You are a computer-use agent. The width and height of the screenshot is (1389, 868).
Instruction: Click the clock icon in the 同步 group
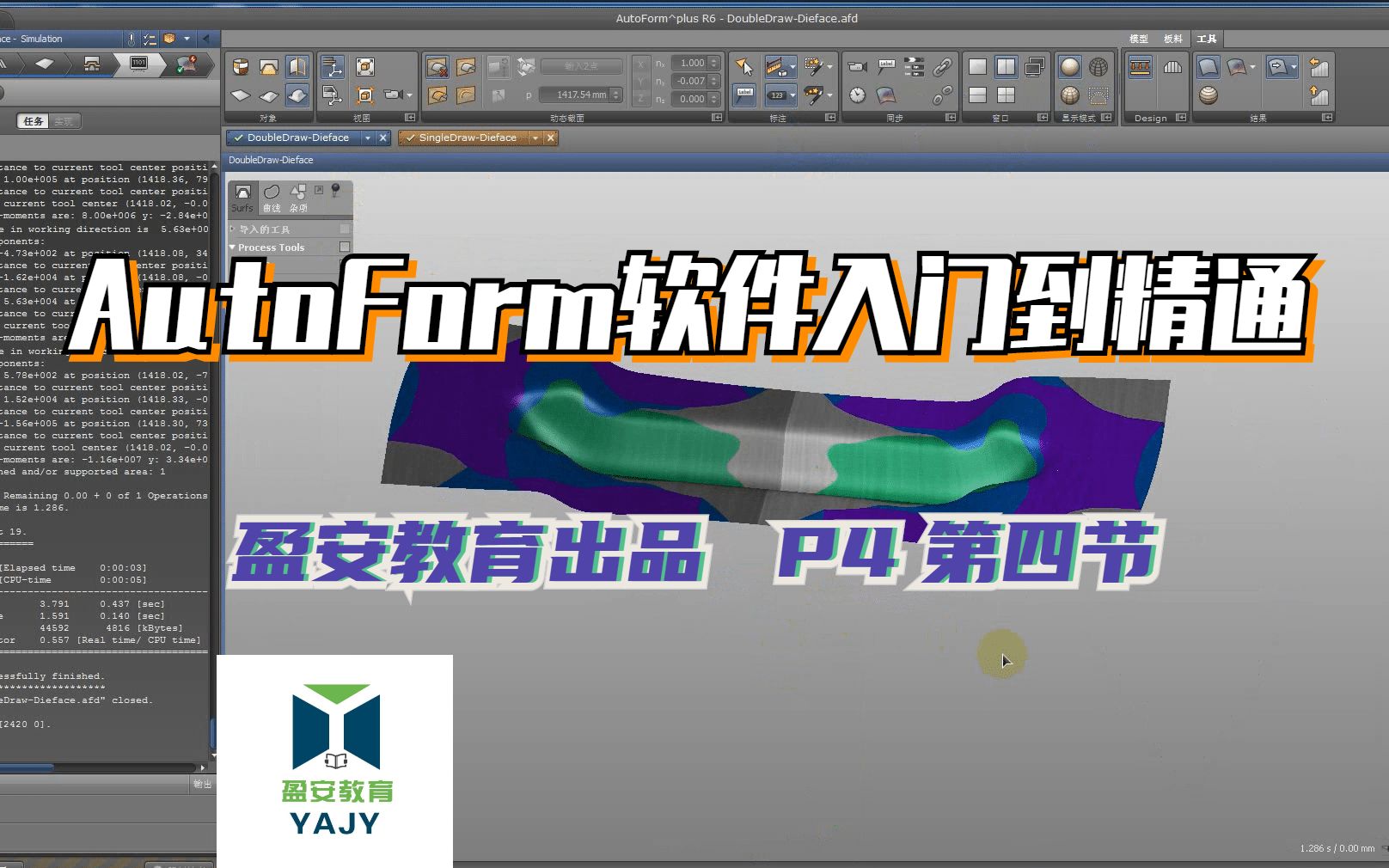click(857, 96)
